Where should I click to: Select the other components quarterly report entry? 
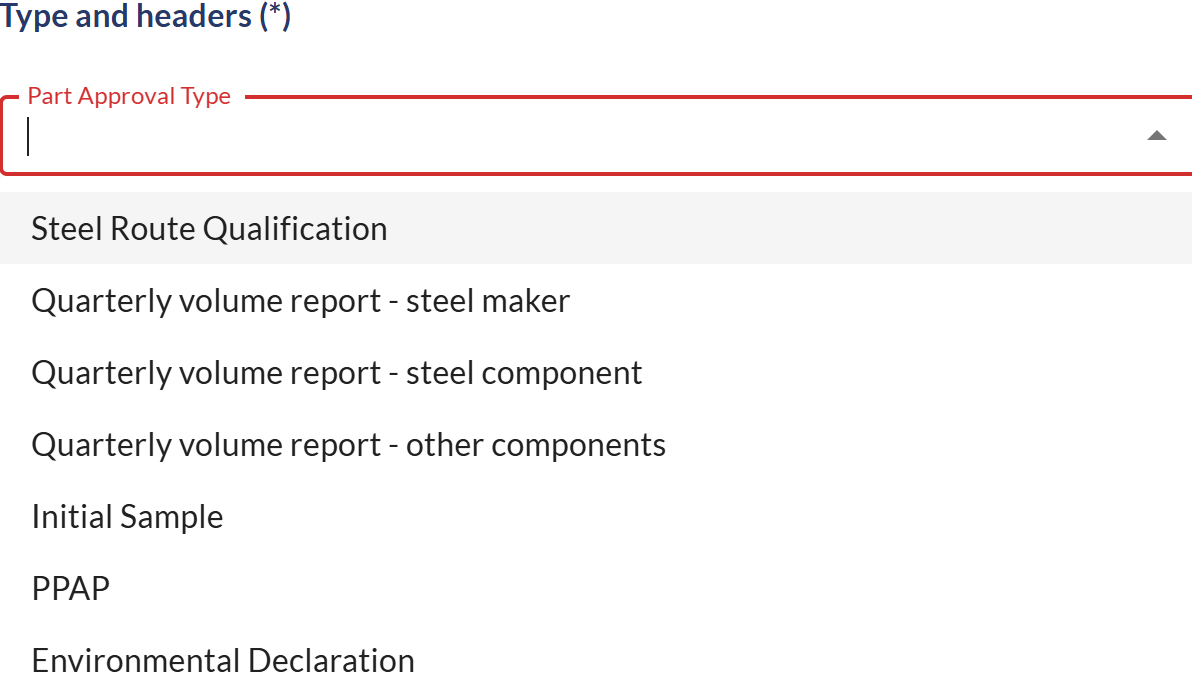pyautogui.click(x=348, y=445)
